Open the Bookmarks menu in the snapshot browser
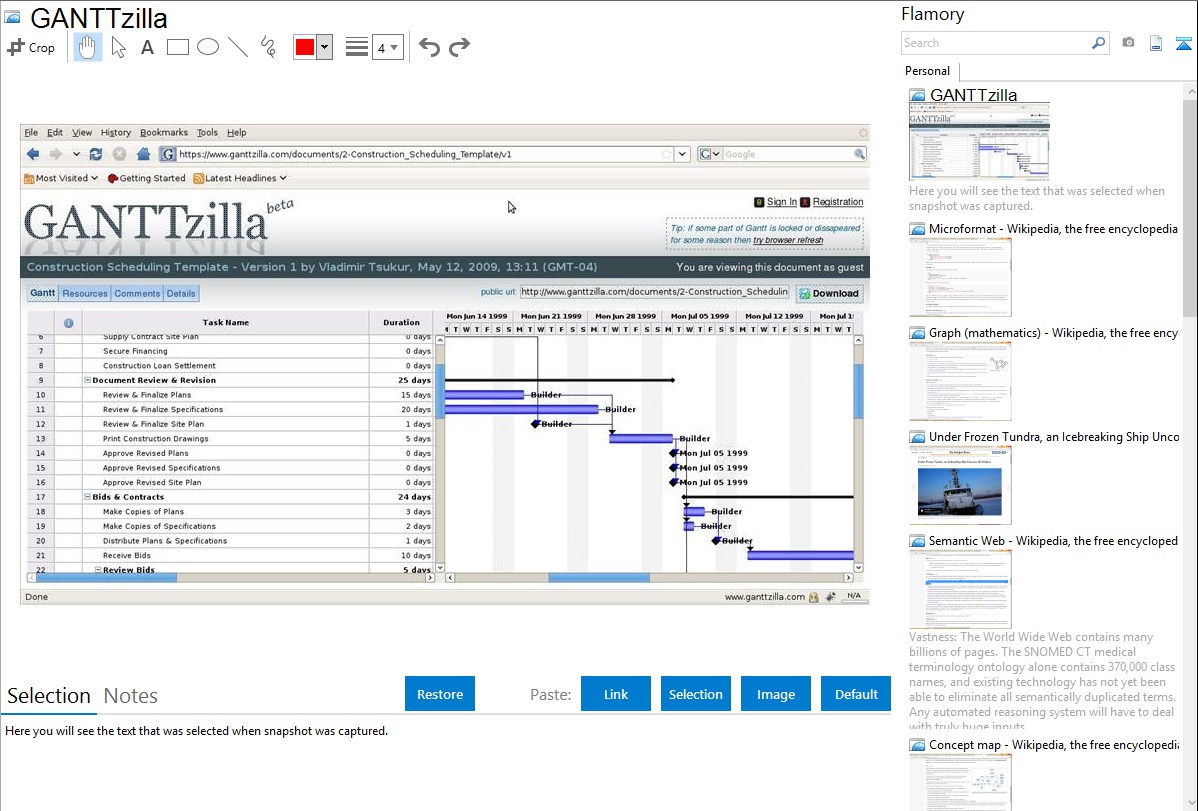Screen dimensions: 1198x811 coord(164,132)
